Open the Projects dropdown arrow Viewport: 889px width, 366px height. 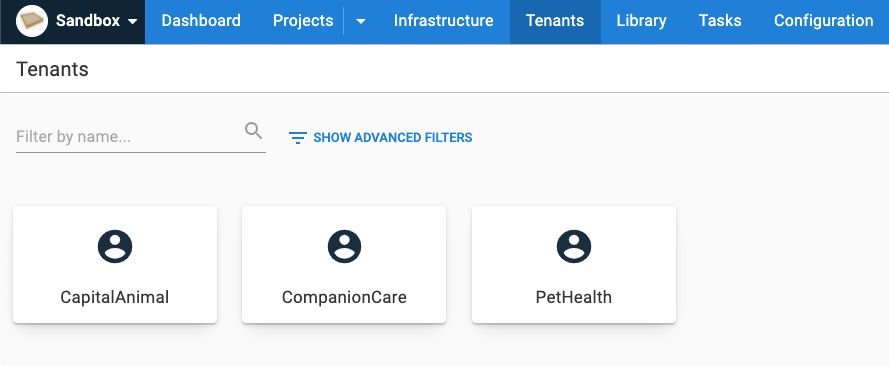361,22
